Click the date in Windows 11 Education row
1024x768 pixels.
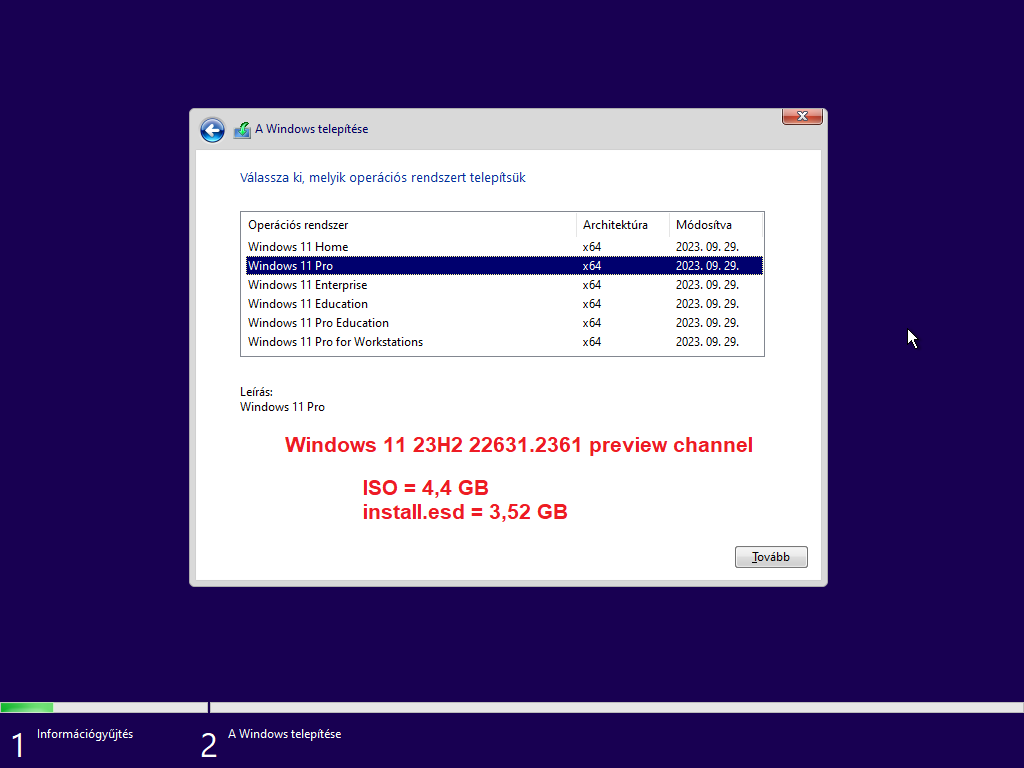pos(707,304)
